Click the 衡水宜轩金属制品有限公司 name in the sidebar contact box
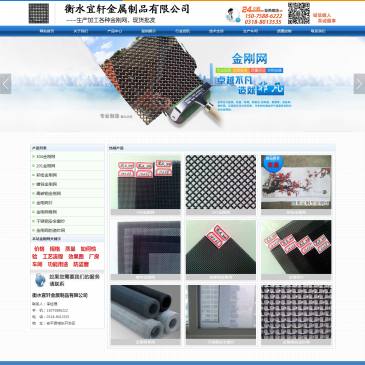The height and width of the screenshot is (365, 365). tap(60, 295)
